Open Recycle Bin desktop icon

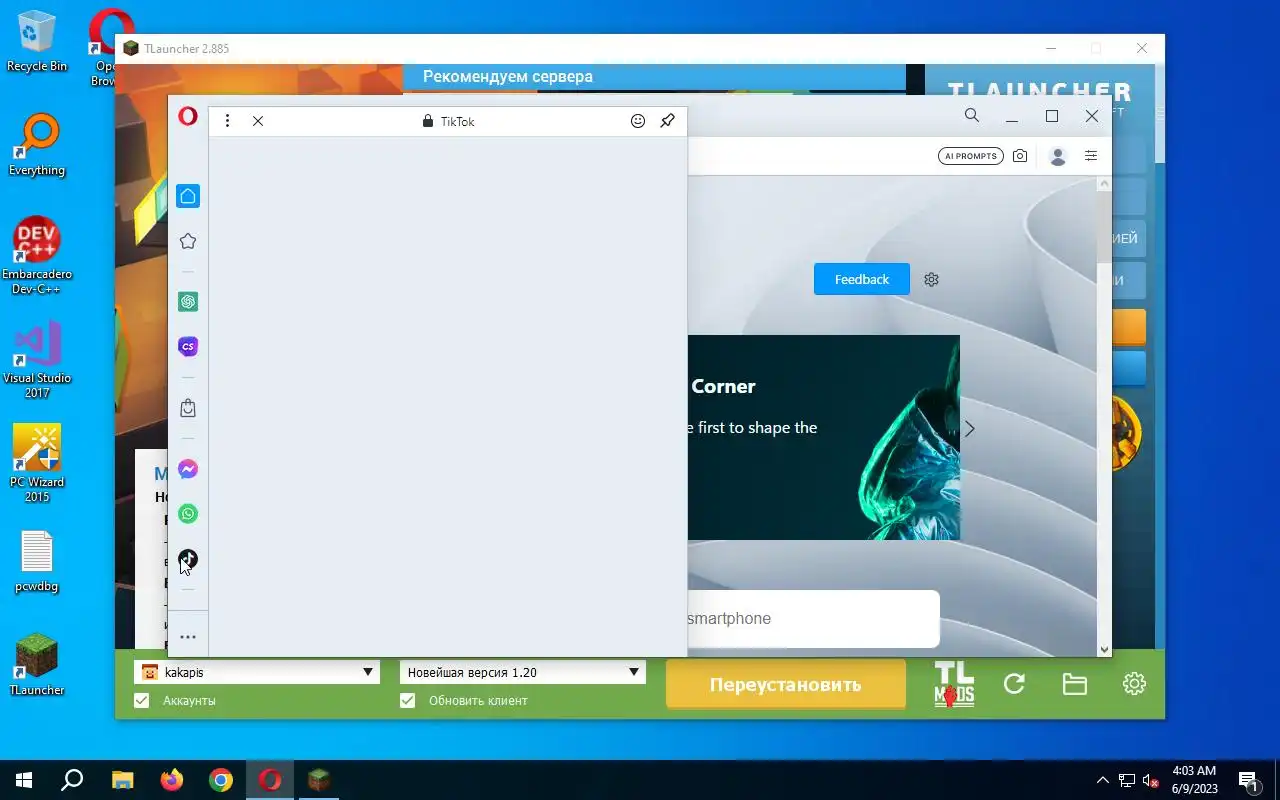[x=37, y=41]
